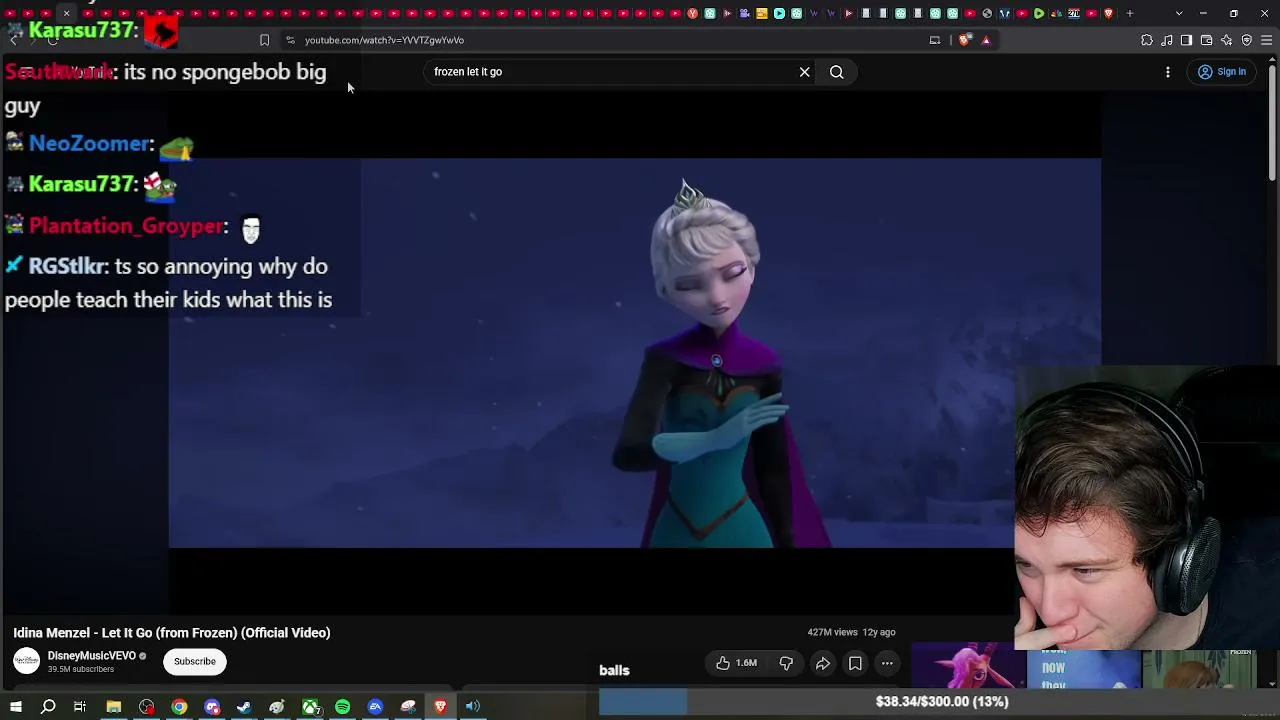Open Google Chrome from taskbar
Viewport: 1280px width, 720px height.
point(179,707)
